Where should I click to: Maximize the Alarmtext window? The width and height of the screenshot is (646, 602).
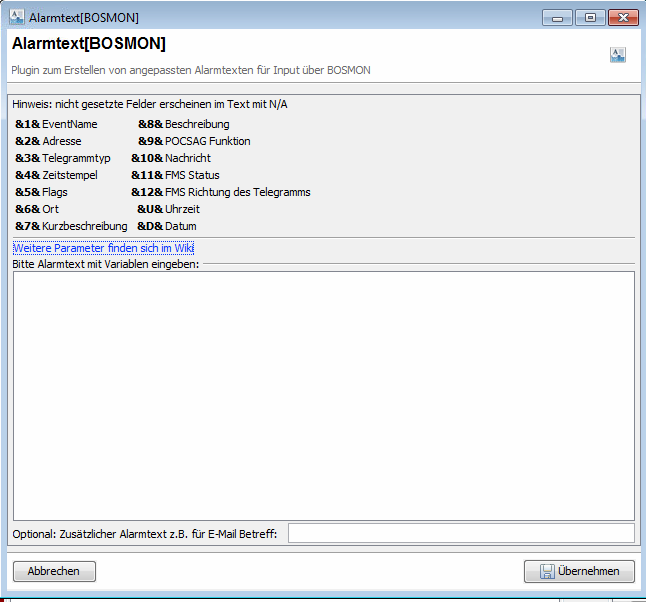(590, 18)
